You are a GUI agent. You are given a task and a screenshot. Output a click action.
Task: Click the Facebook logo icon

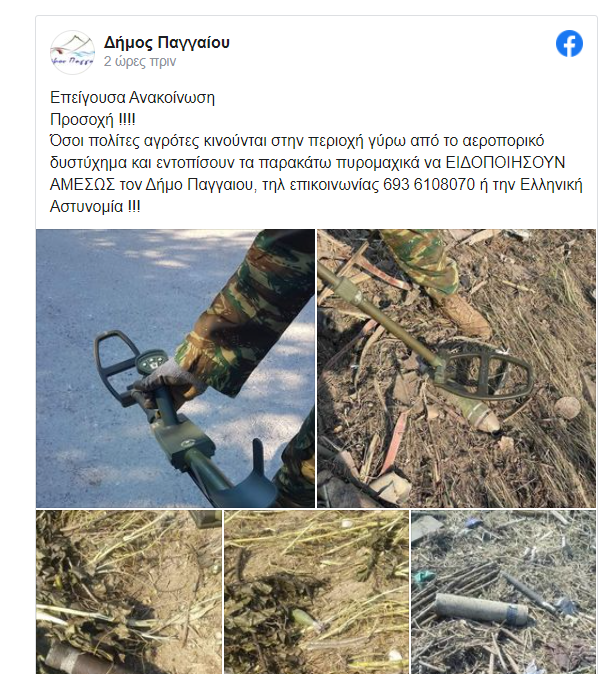(569, 43)
